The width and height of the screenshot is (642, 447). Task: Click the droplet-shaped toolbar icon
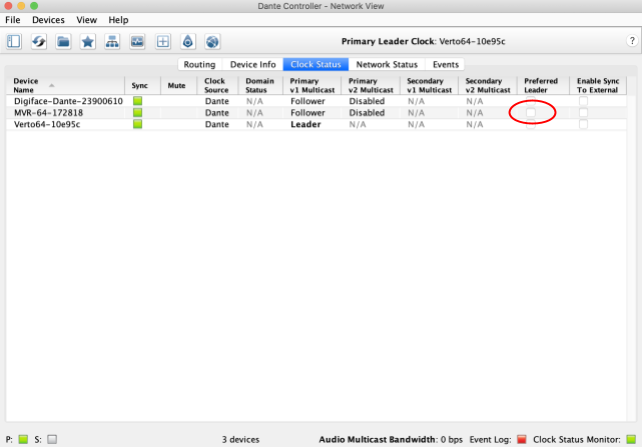click(188, 41)
